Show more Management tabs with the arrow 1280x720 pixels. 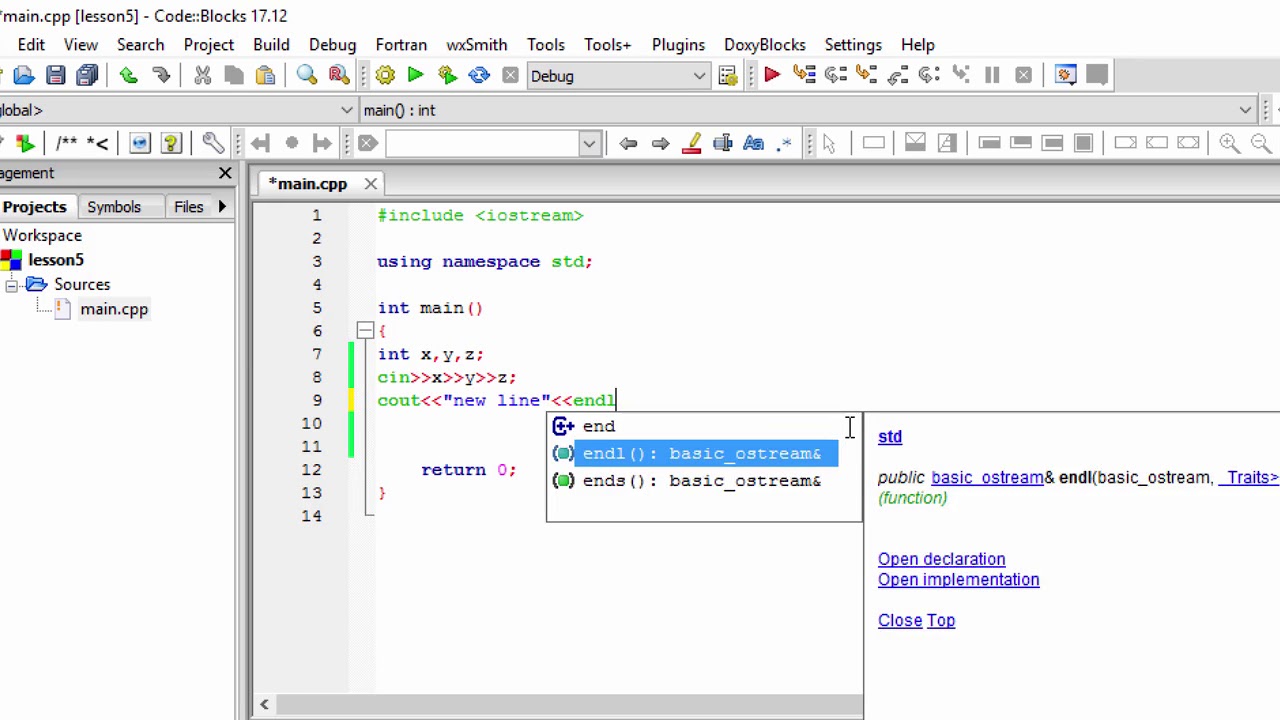(222, 207)
